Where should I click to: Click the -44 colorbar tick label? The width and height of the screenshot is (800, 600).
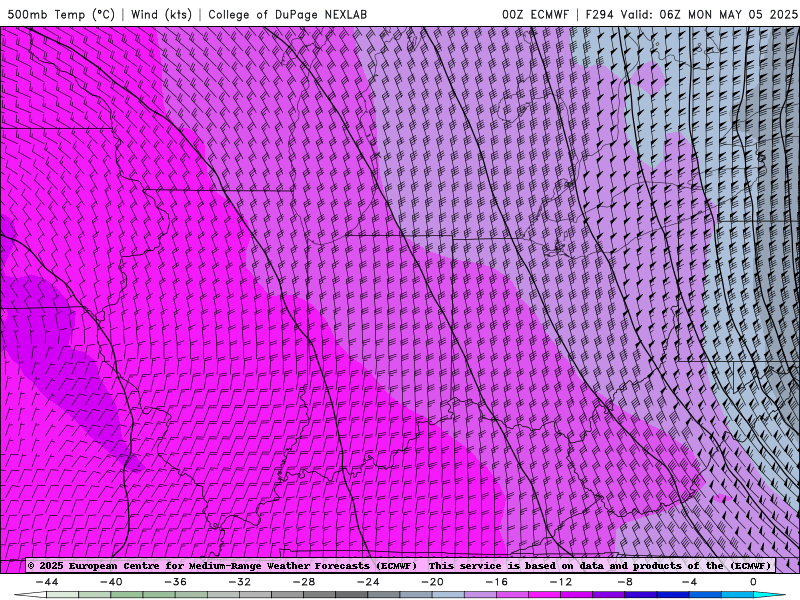[46, 582]
